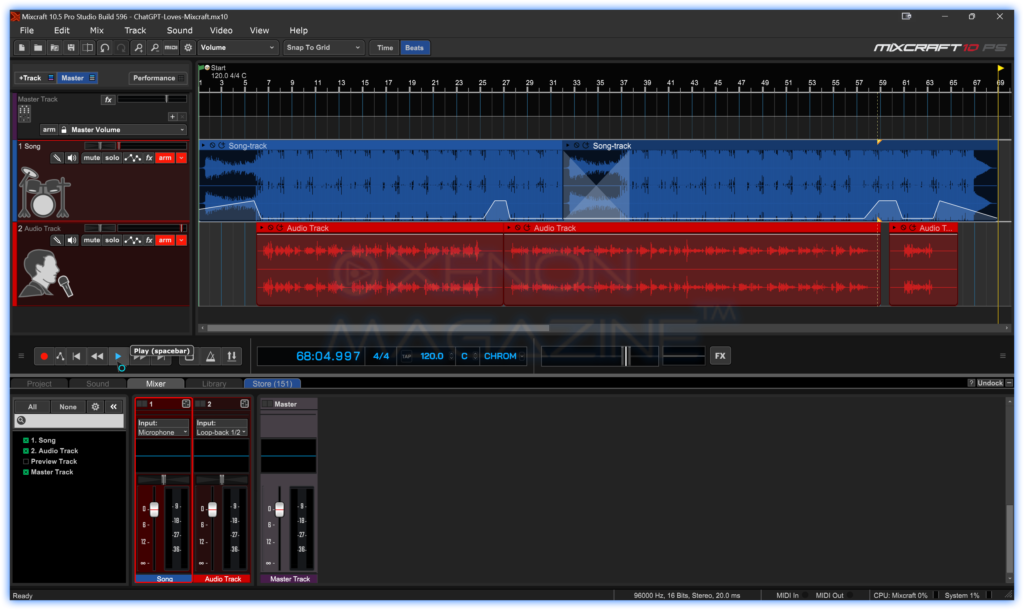Click the Zoom Out magnifier icon
Screen dimensions: 1024x610
pyautogui.click(x=155, y=48)
